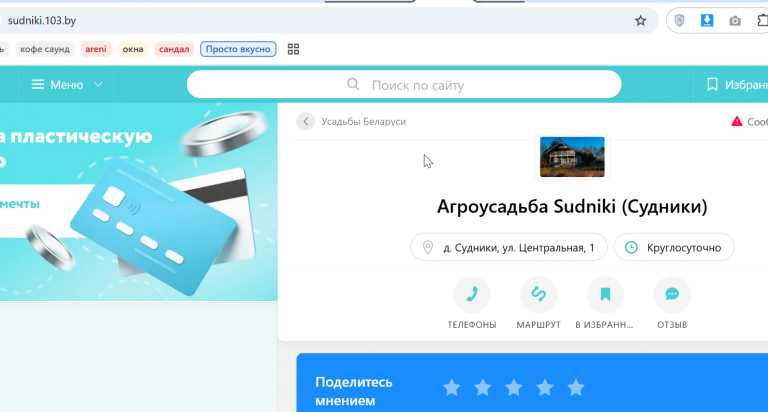Click the Усадьбы Беларуси breadcrumb link
This screenshot has height=412, width=768.
363,121
